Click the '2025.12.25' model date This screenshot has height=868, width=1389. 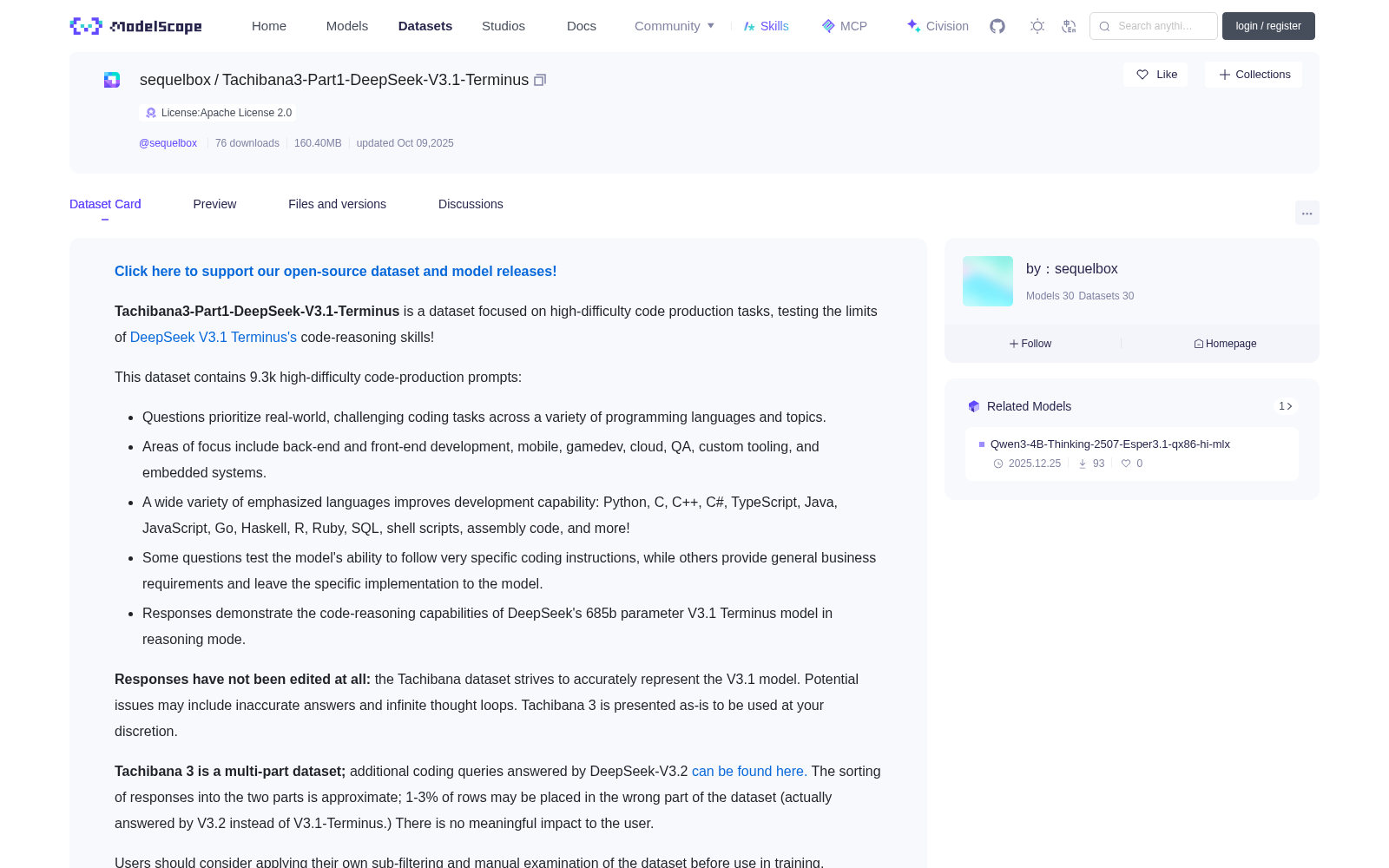click(1035, 464)
